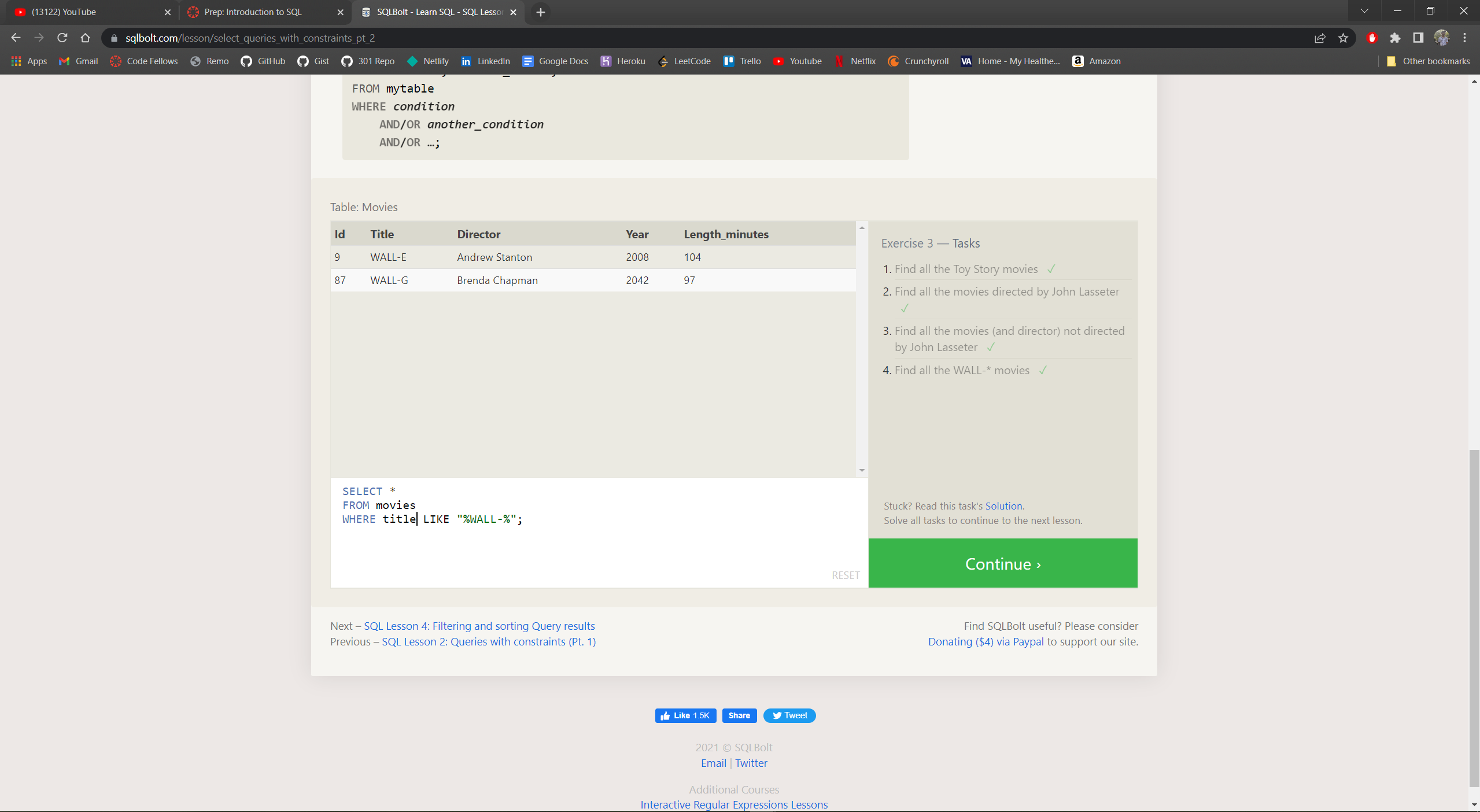1480x812 pixels.
Task: Open the Code Fellows bookmark
Action: pyautogui.click(x=144, y=61)
